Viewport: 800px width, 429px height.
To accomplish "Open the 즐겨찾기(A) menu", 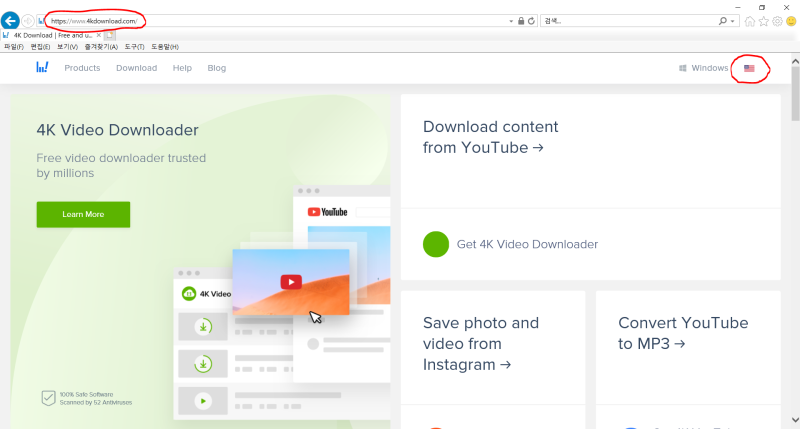I will pos(101,46).
